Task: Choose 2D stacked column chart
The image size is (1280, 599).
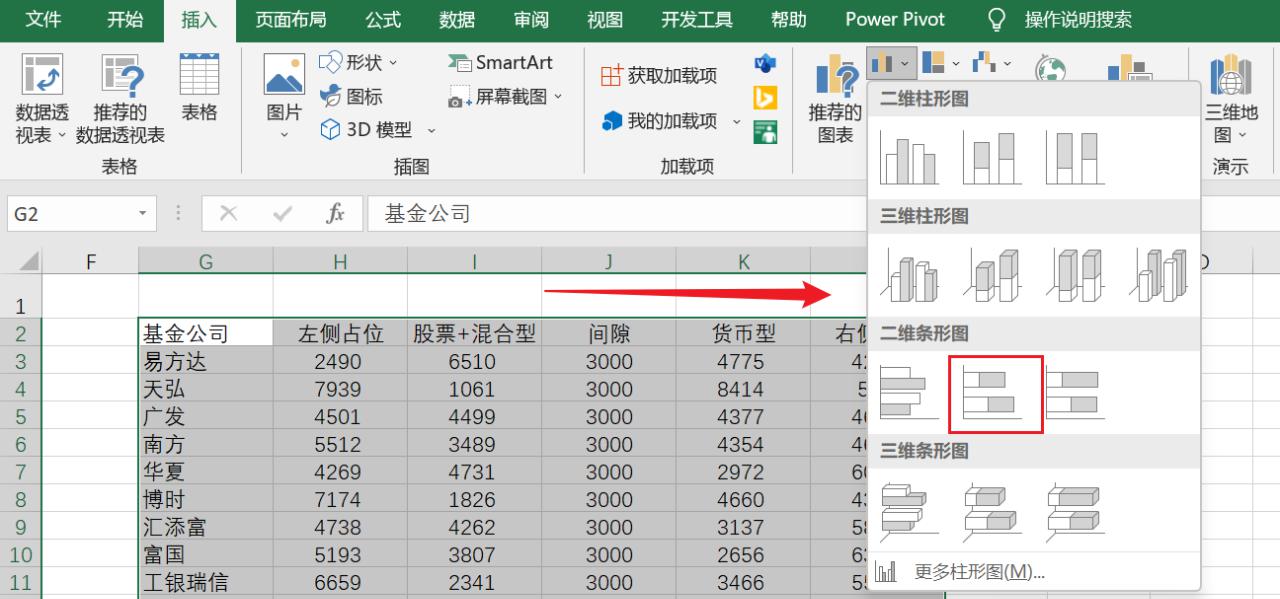Action: [992, 157]
